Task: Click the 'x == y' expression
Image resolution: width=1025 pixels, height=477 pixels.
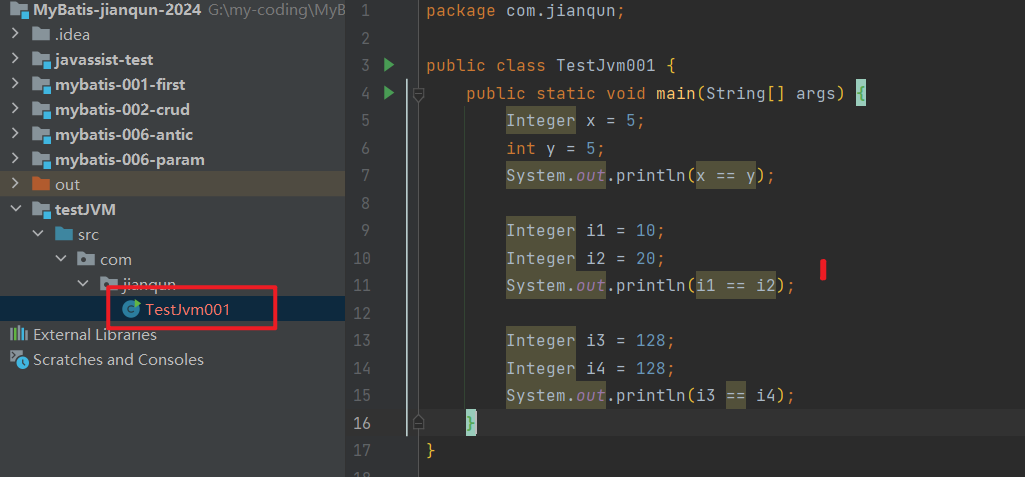Action: [x=726, y=176]
